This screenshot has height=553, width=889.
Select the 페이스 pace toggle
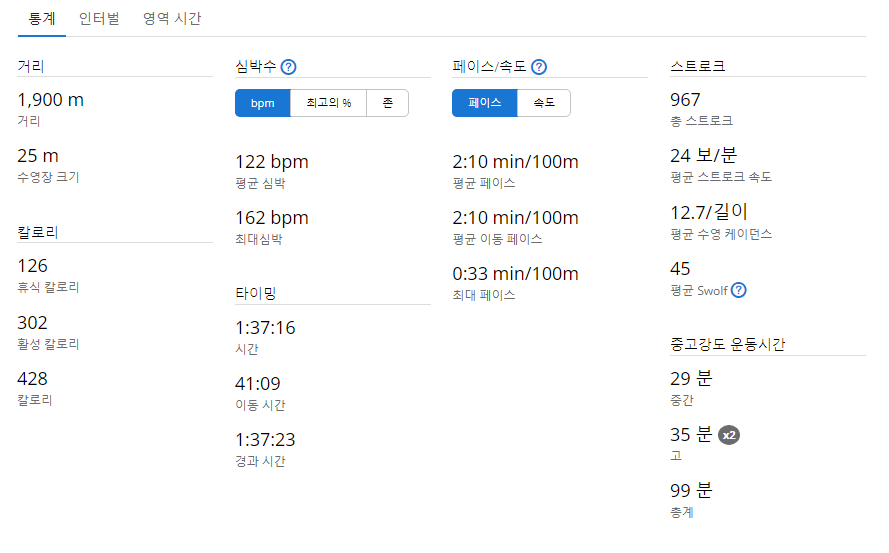(x=485, y=103)
